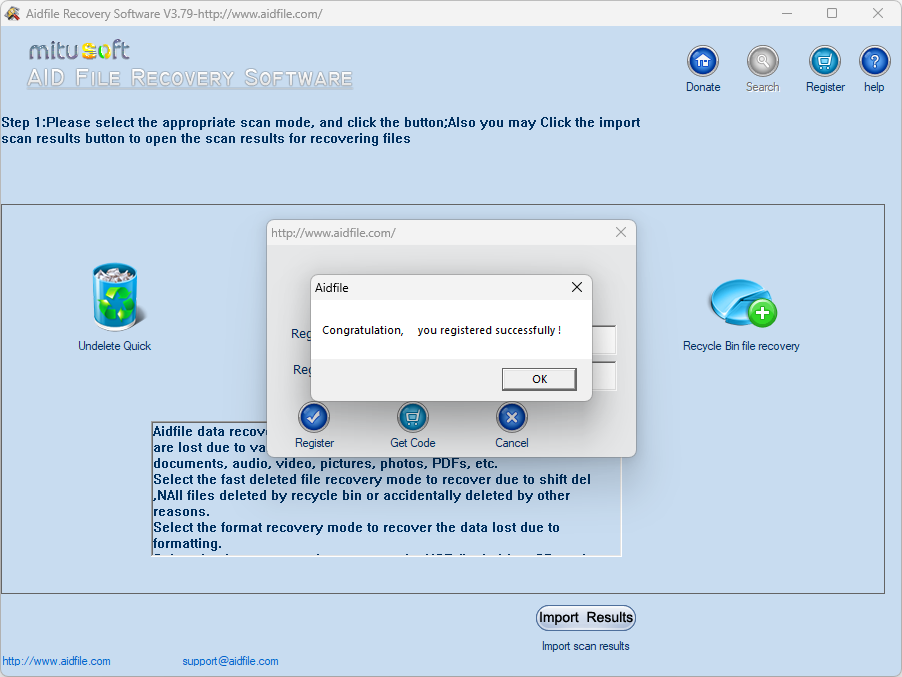Open the help question mark icon
This screenshot has width=902, height=677.
click(874, 61)
